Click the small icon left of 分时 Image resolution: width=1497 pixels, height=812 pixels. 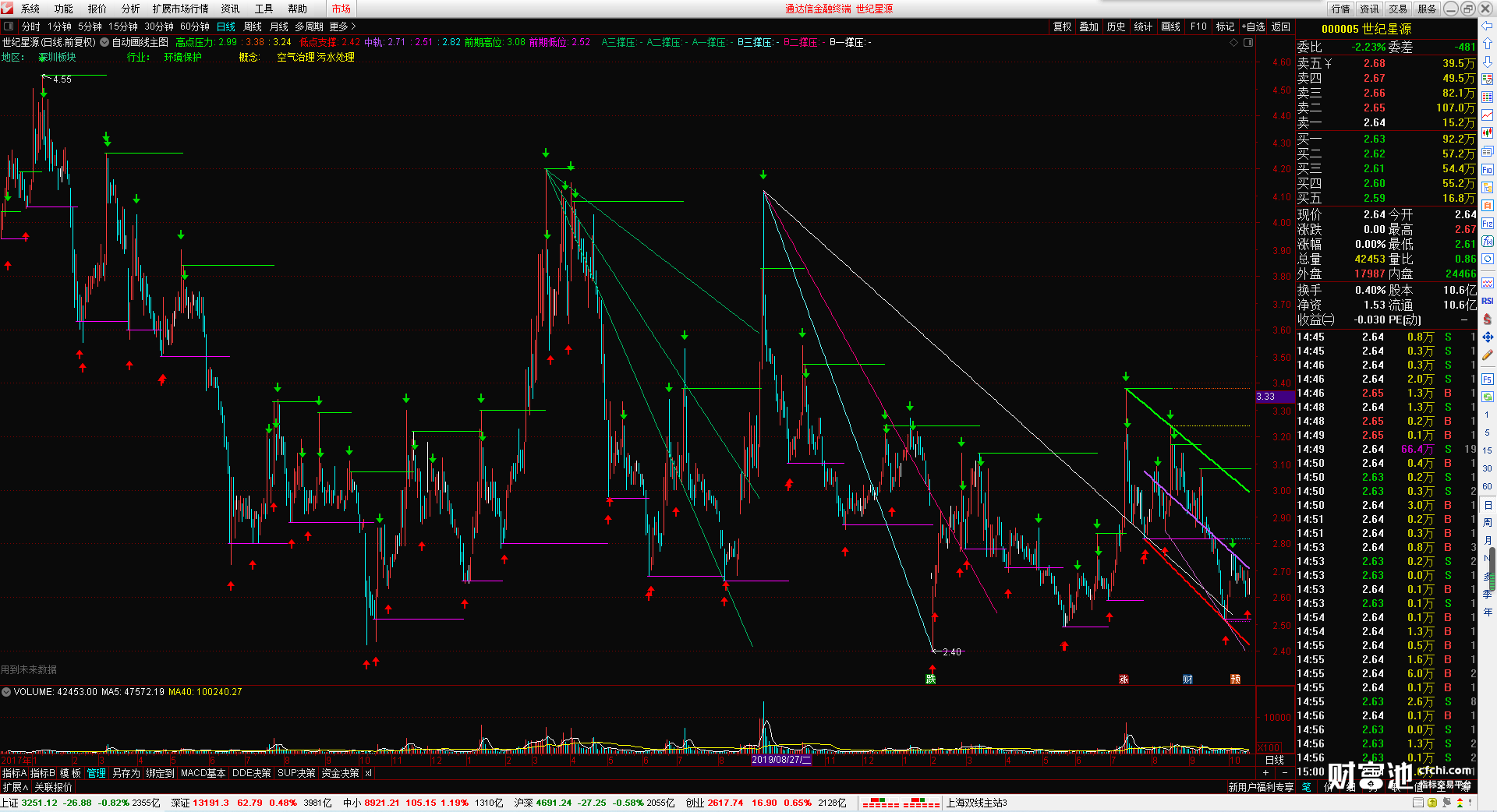pos(9,26)
